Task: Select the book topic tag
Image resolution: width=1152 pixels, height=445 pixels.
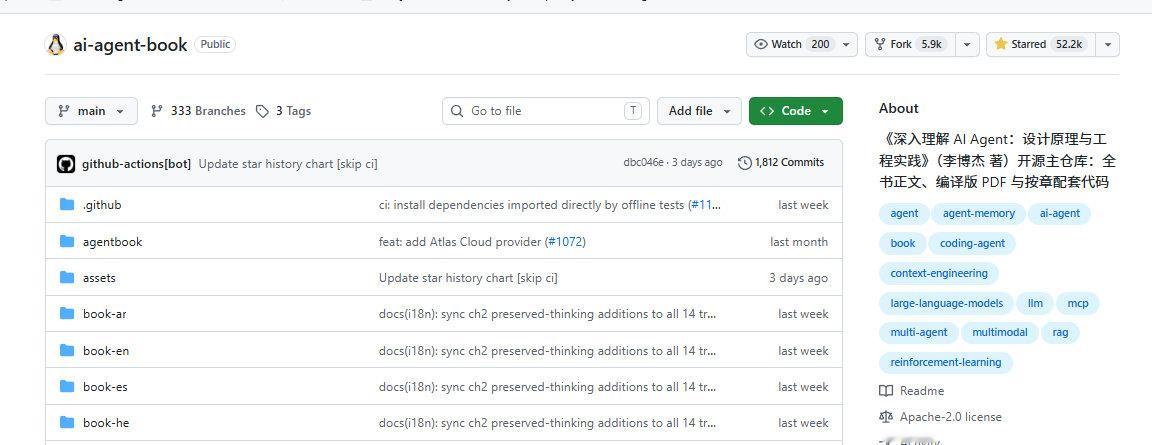Action: point(903,243)
